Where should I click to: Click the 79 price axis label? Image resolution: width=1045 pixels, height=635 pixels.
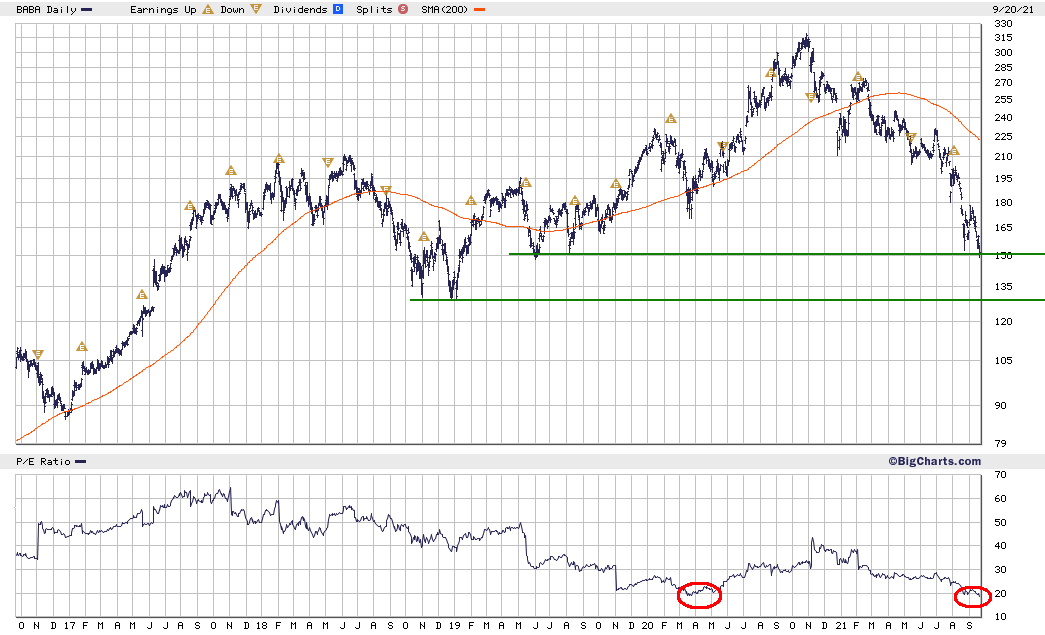pyautogui.click(x=1000, y=443)
